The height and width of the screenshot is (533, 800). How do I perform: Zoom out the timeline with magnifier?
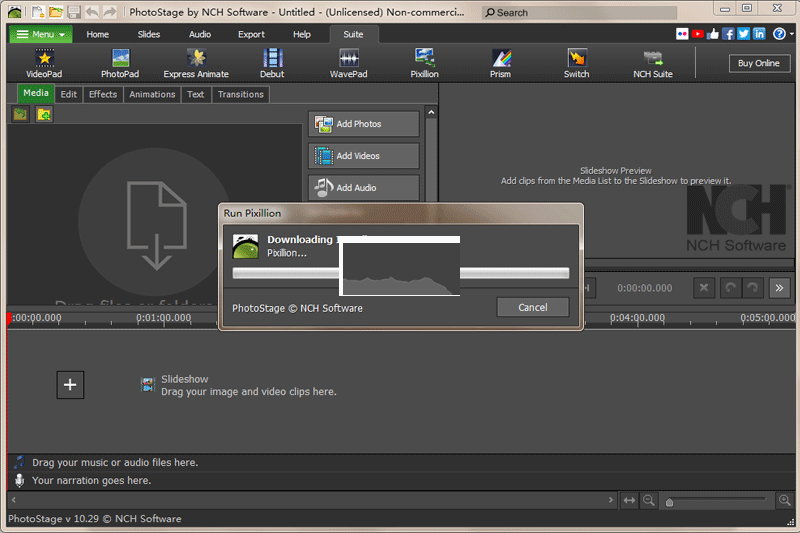pyautogui.click(x=649, y=500)
